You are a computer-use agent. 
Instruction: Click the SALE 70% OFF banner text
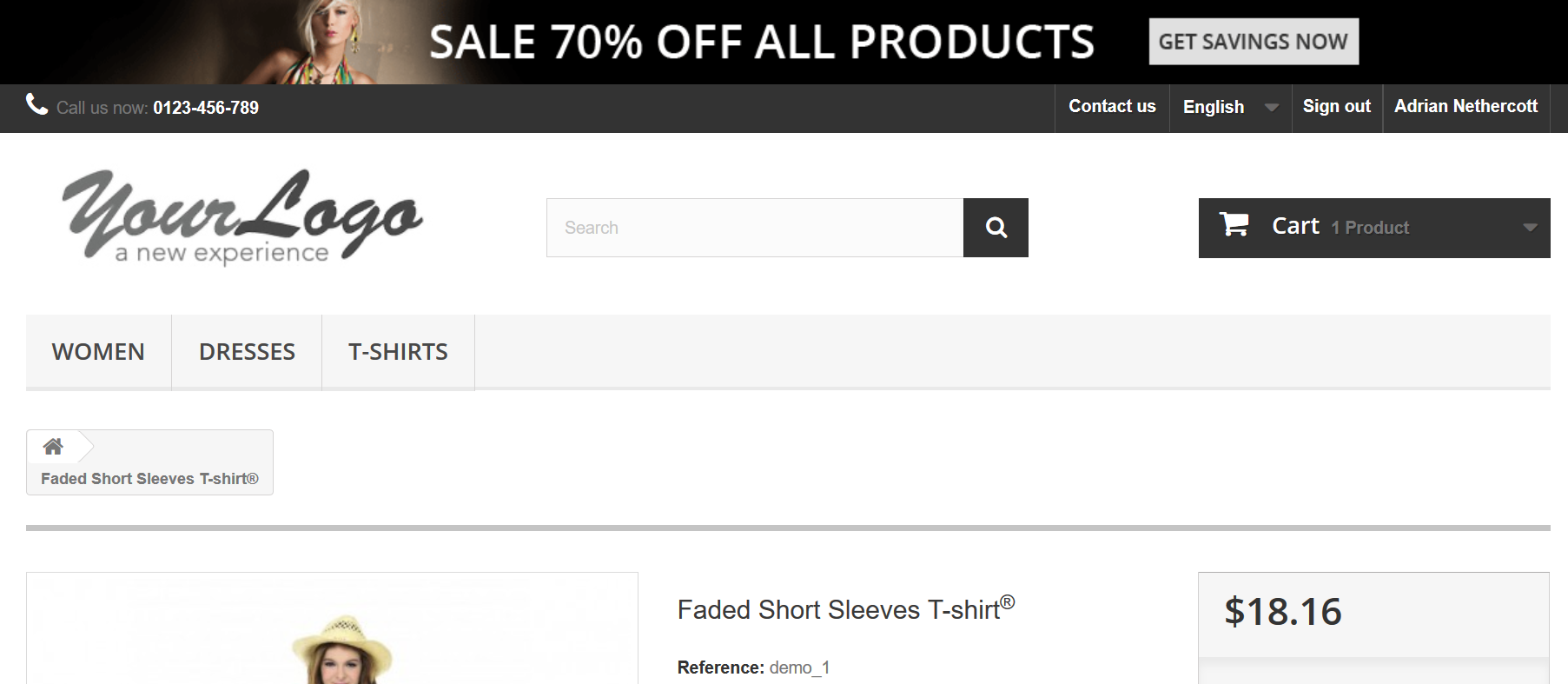761,42
